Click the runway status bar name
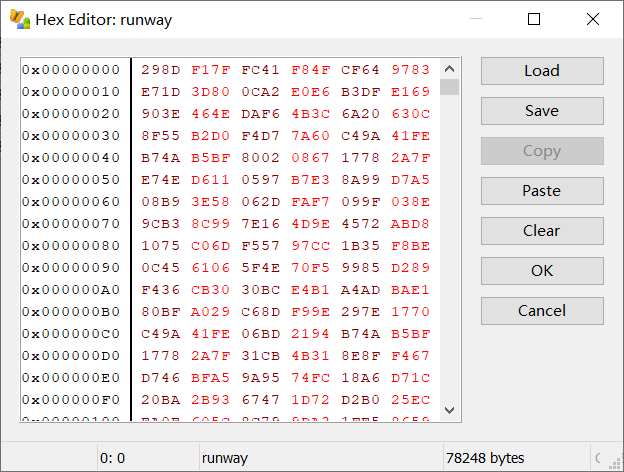Image resolution: width=624 pixels, height=472 pixels. 225,458
